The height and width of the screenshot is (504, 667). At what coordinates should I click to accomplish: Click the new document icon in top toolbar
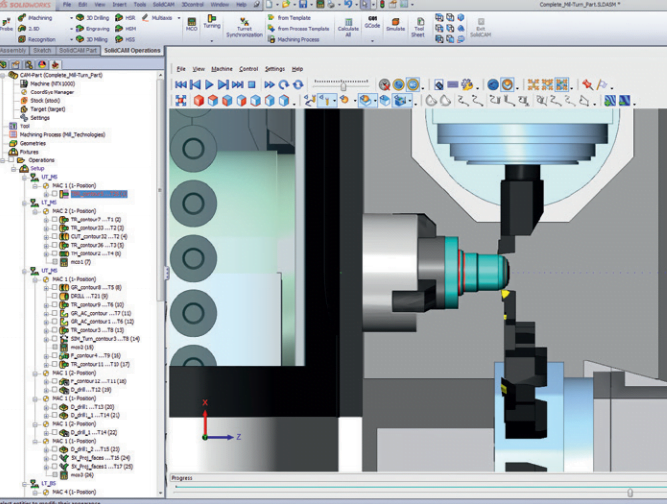(270, 5)
